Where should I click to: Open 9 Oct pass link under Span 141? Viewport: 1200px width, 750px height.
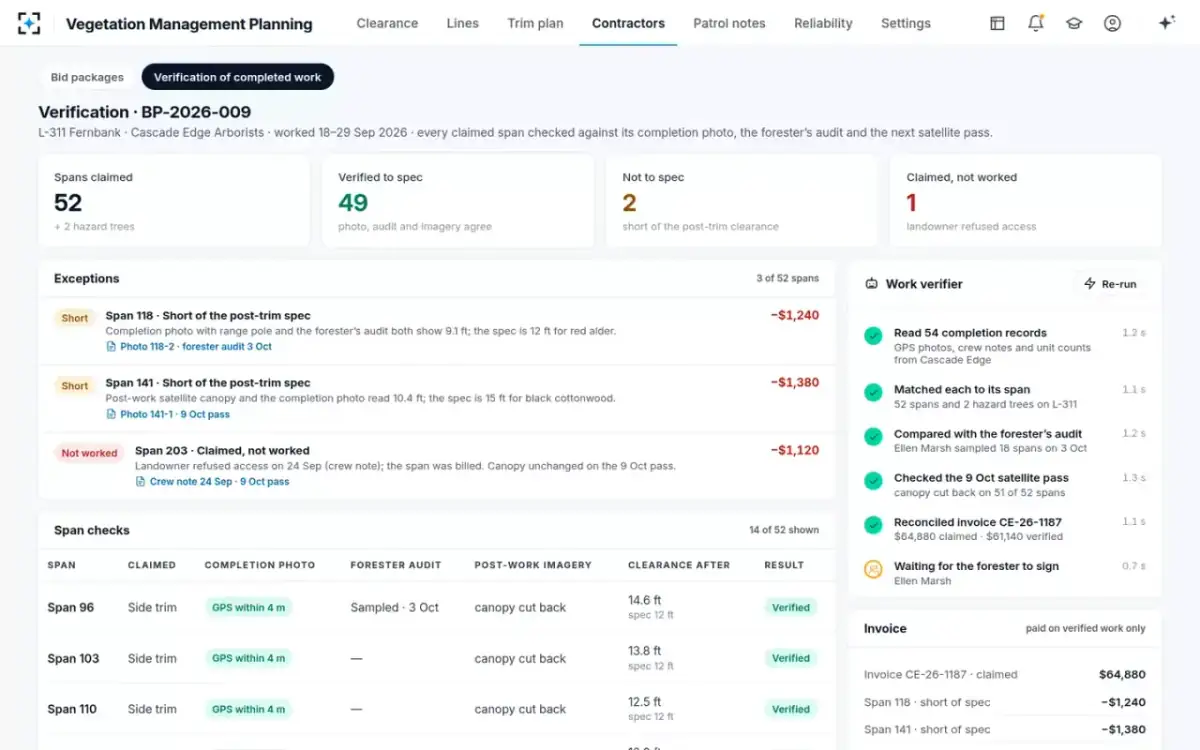tap(205, 414)
